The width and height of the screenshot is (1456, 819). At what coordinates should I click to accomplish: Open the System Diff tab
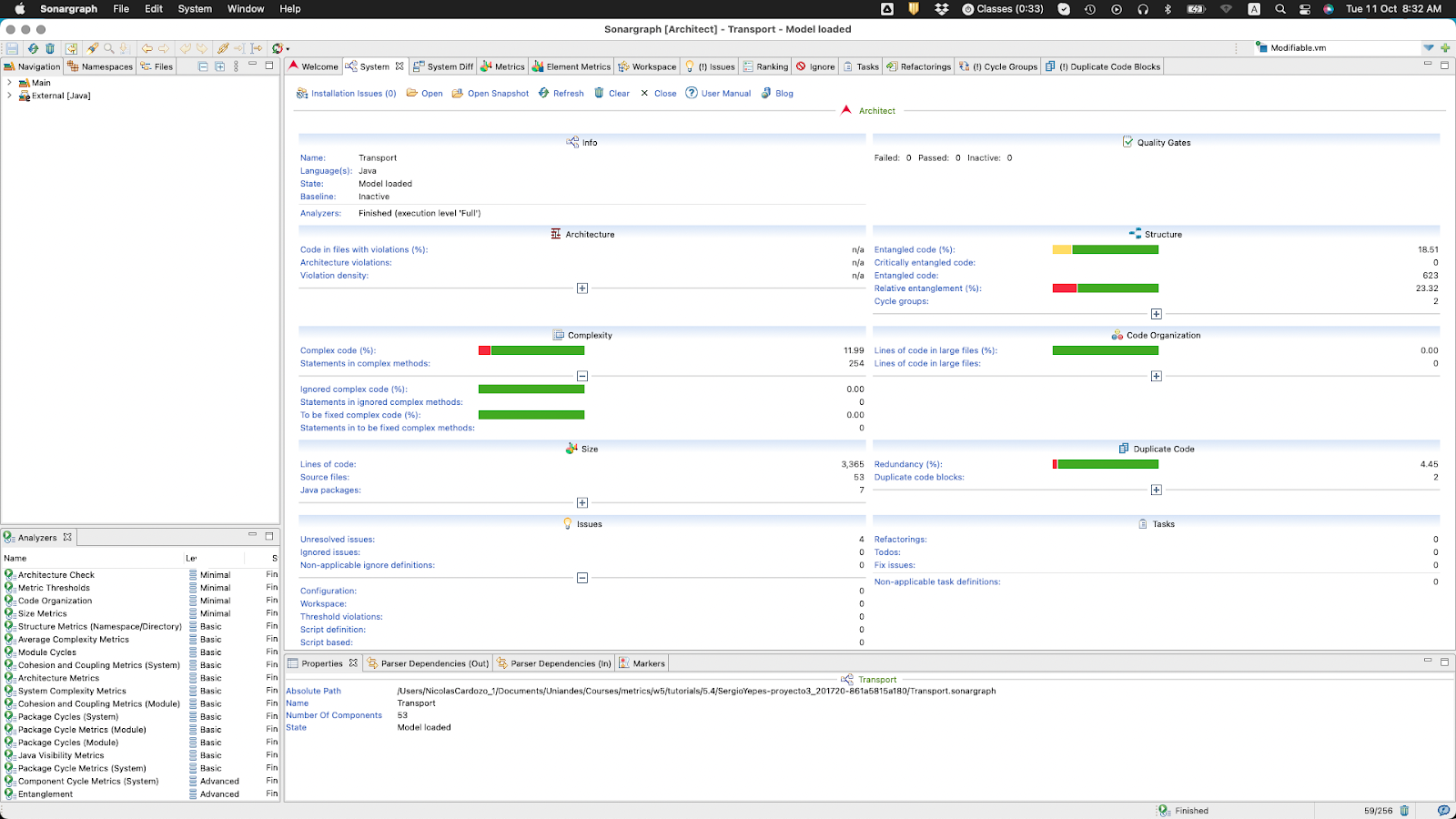[x=443, y=66]
